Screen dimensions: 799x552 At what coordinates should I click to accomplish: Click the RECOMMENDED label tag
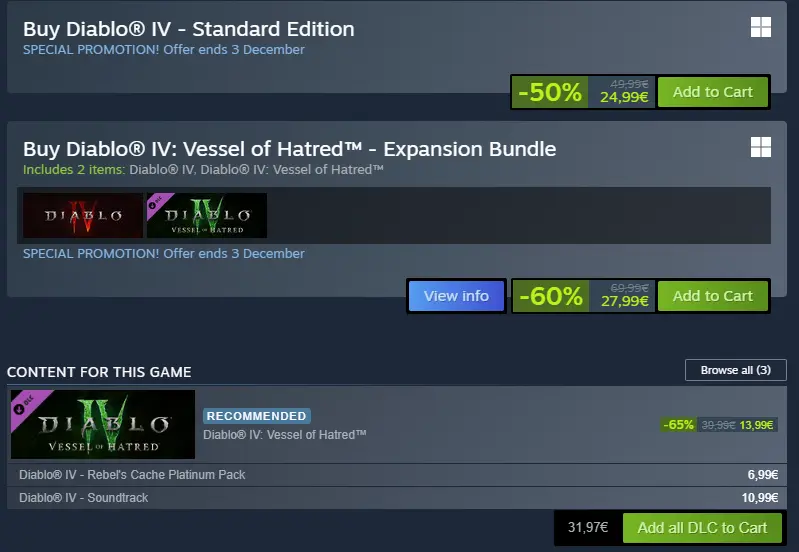coord(257,416)
